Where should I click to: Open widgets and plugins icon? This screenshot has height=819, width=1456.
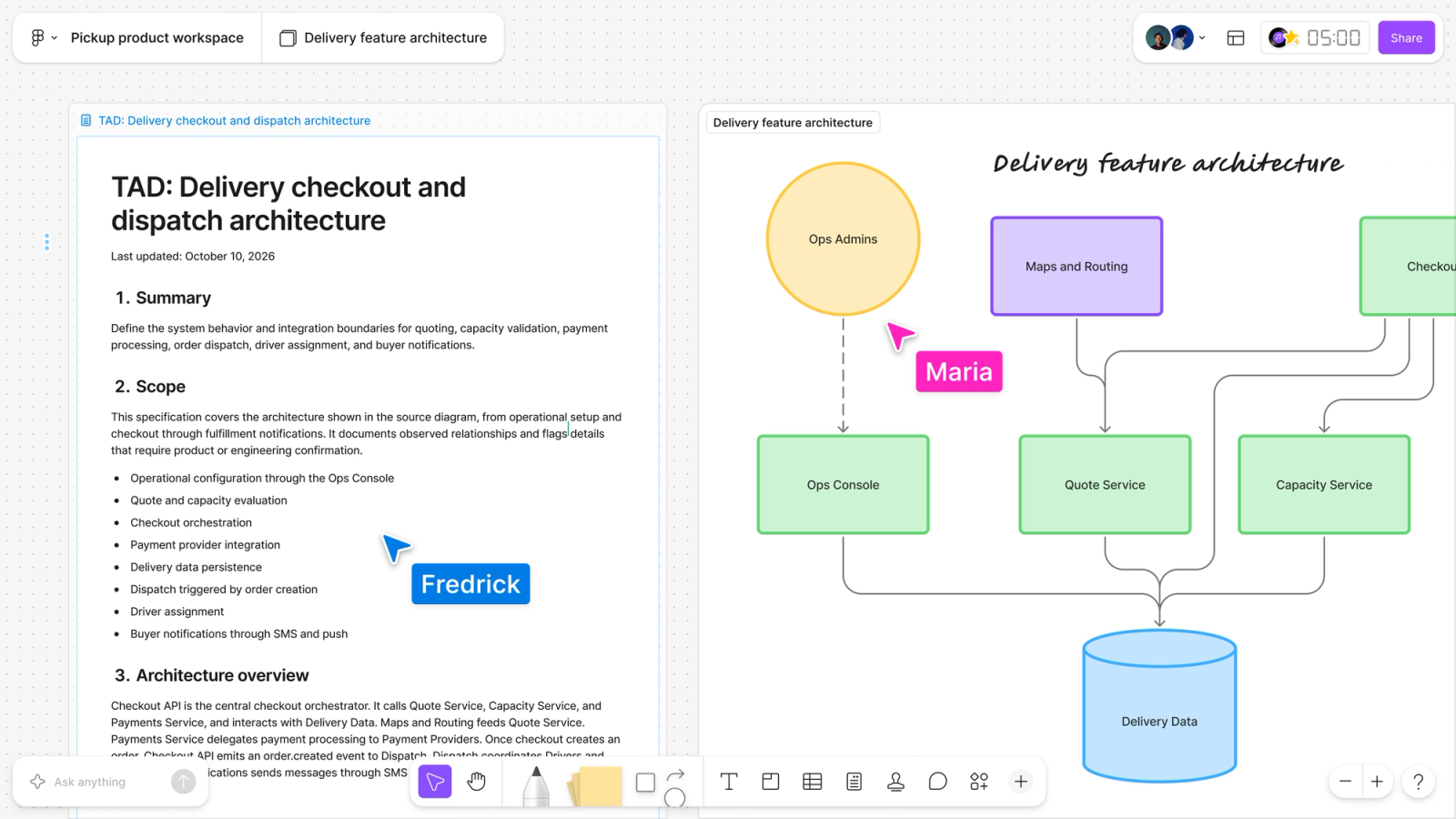point(979,782)
